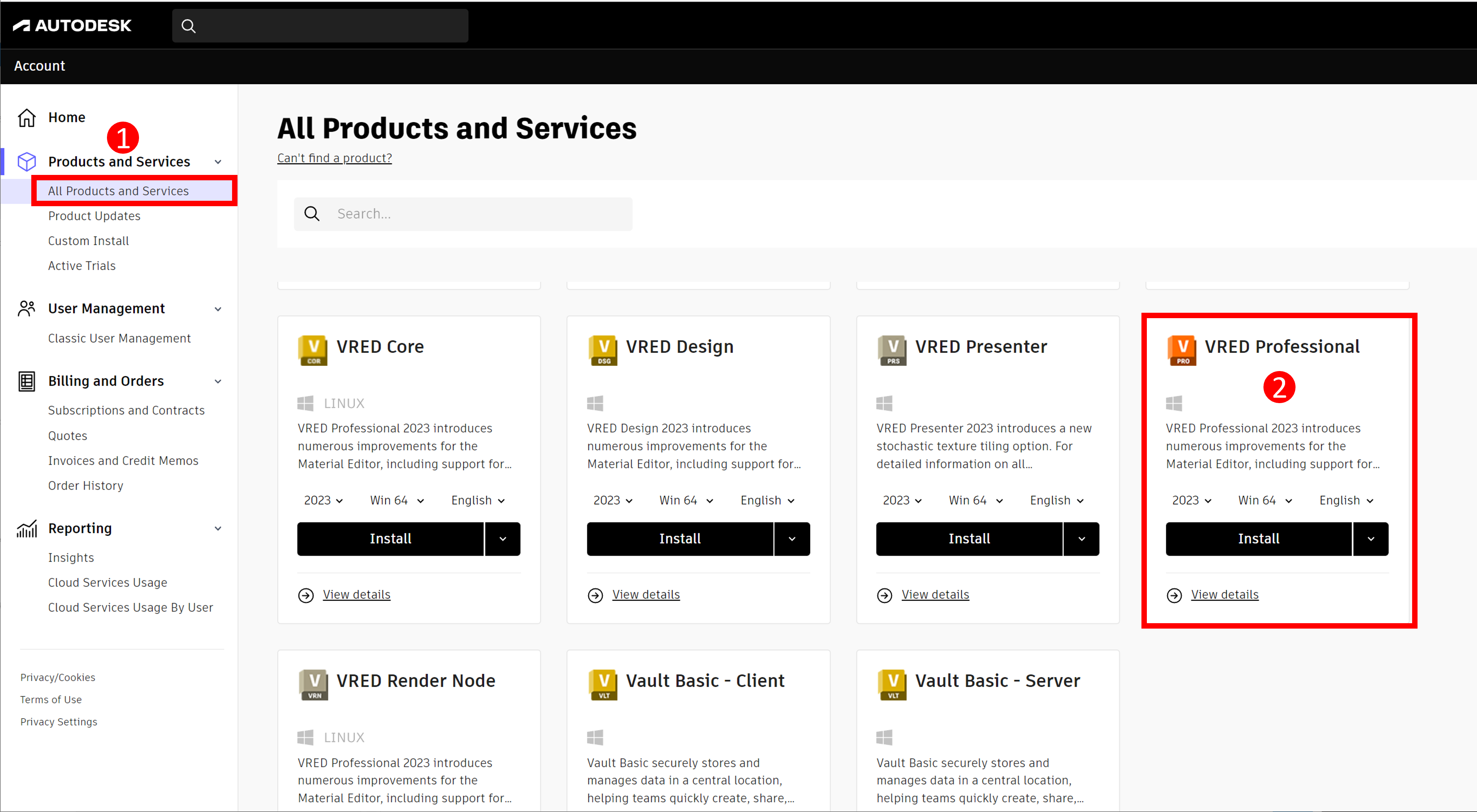Open the Privacy/Cookies link
1477x812 pixels.
[x=58, y=677]
